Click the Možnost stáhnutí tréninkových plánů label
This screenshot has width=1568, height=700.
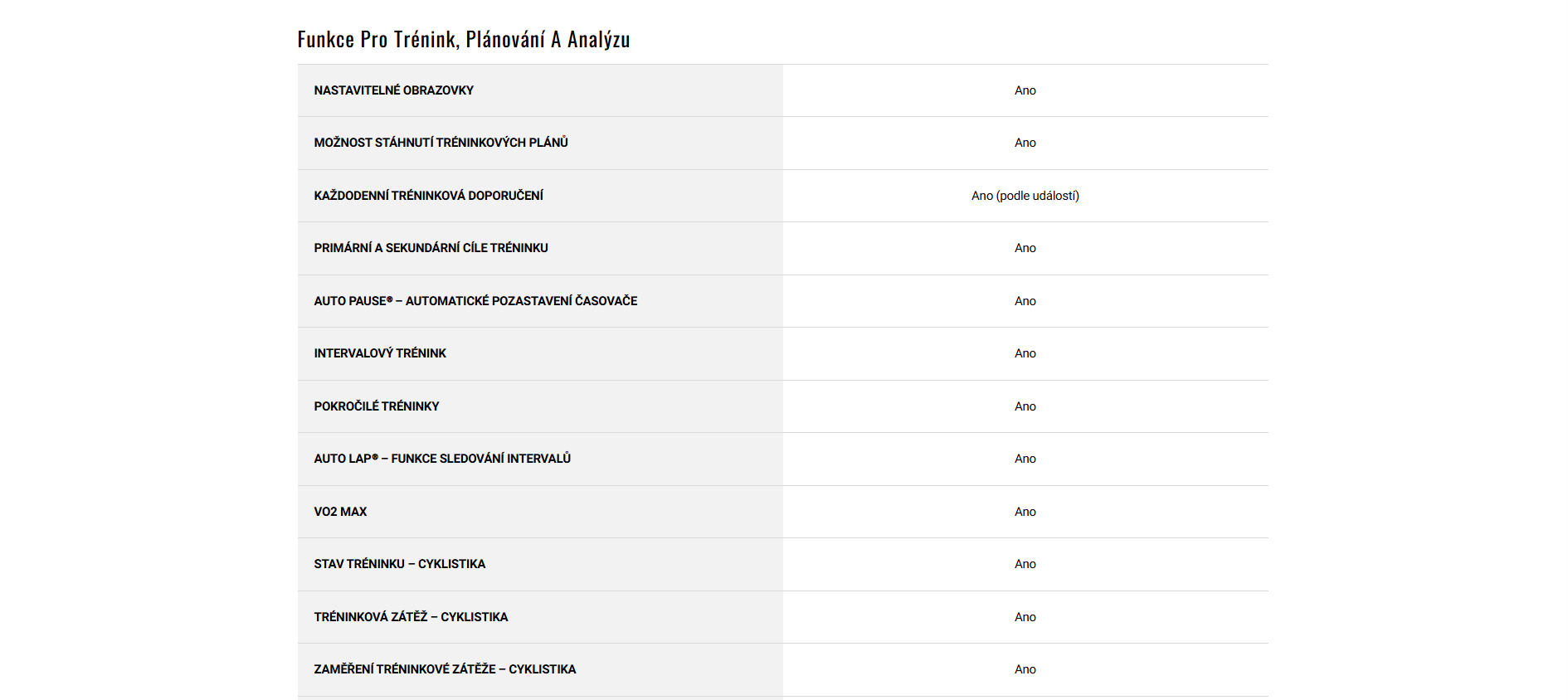[x=441, y=143]
